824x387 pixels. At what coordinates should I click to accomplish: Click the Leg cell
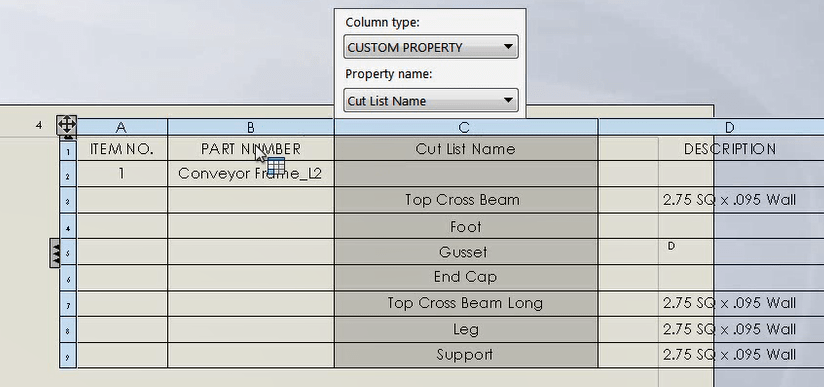click(466, 330)
